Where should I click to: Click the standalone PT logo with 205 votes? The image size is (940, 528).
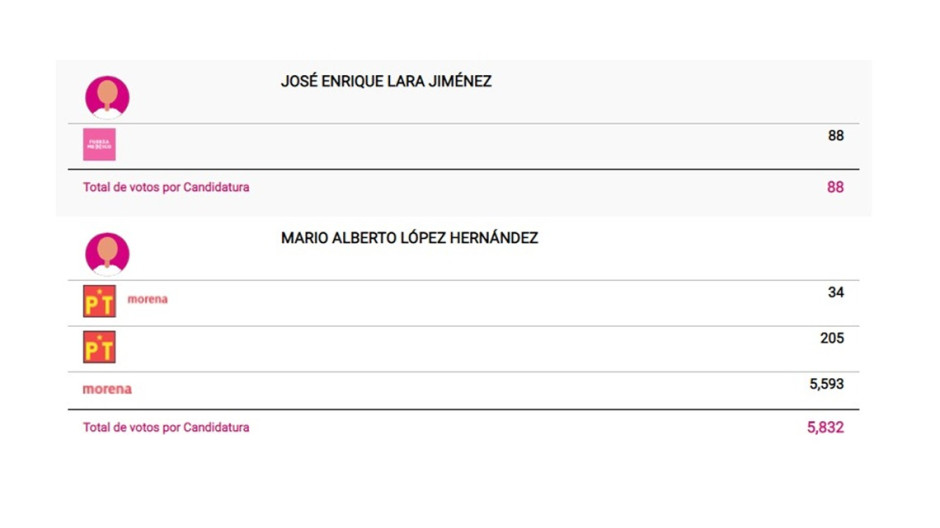point(99,347)
